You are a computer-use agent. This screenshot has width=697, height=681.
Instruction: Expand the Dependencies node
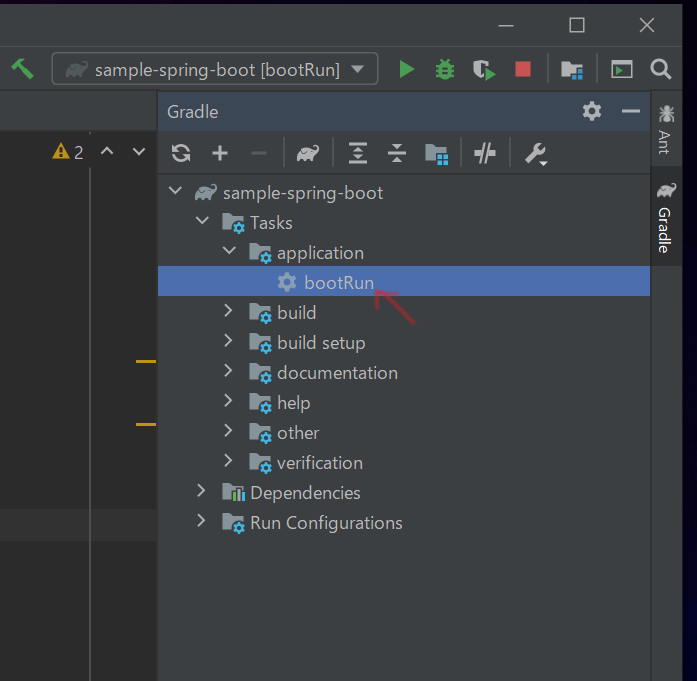pyautogui.click(x=201, y=491)
